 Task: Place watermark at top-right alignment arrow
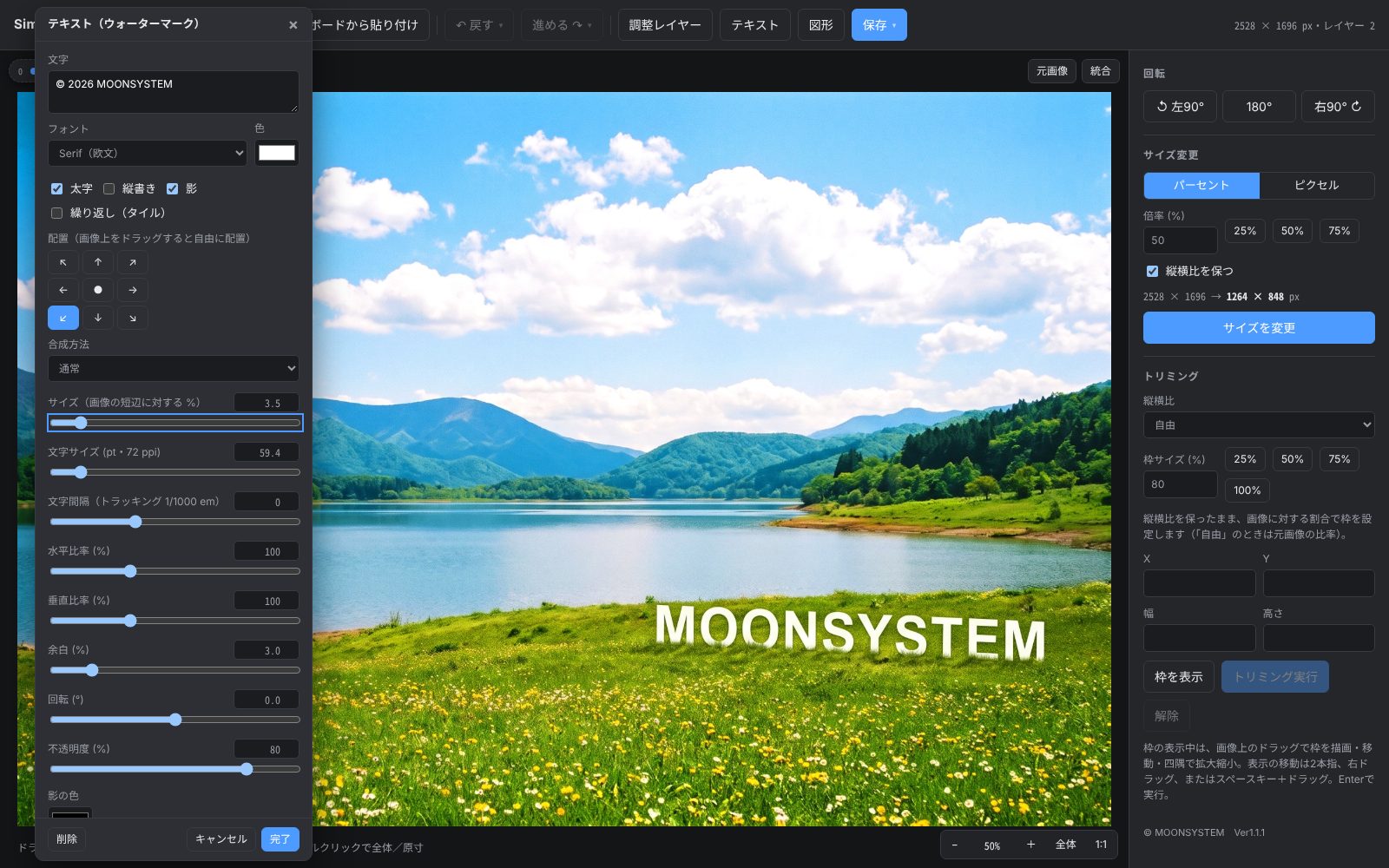tap(132, 262)
